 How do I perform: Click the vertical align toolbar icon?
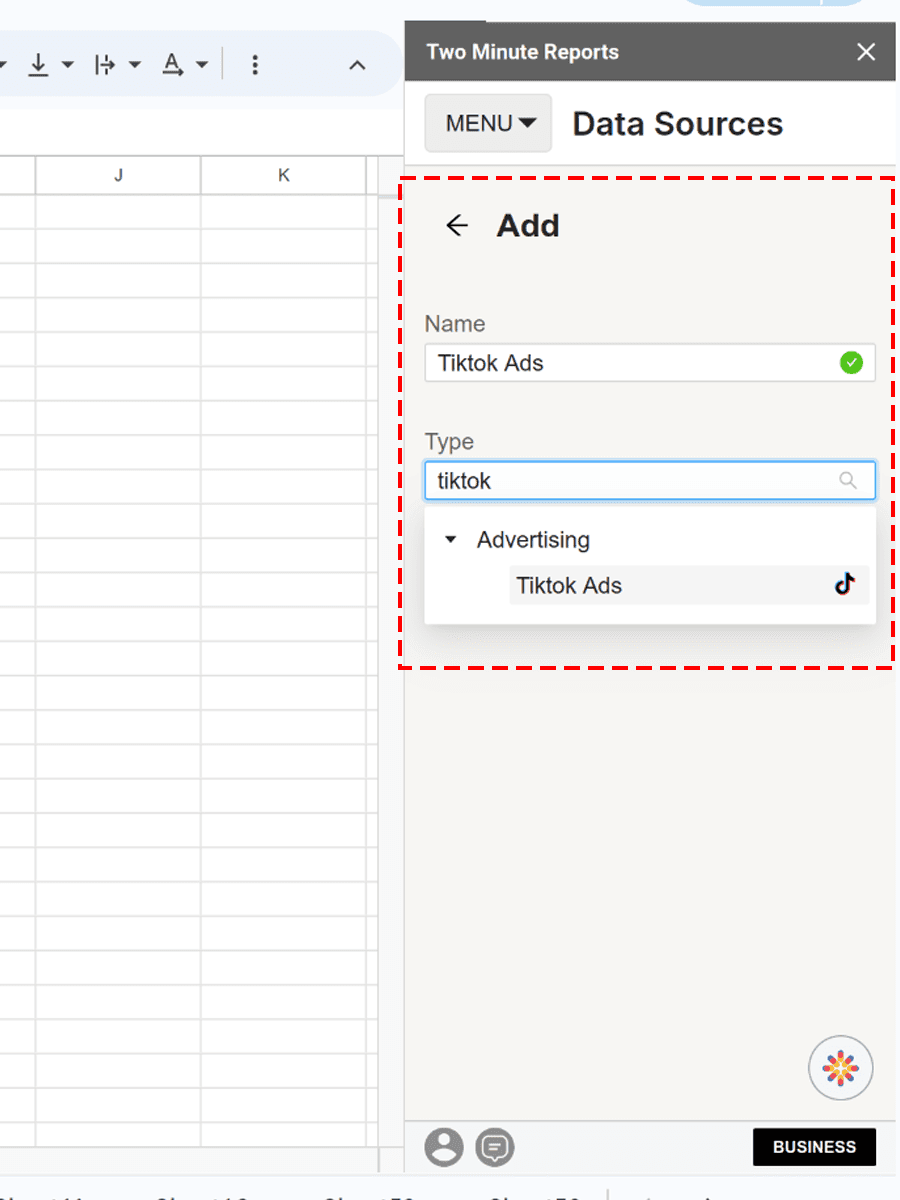point(38,65)
